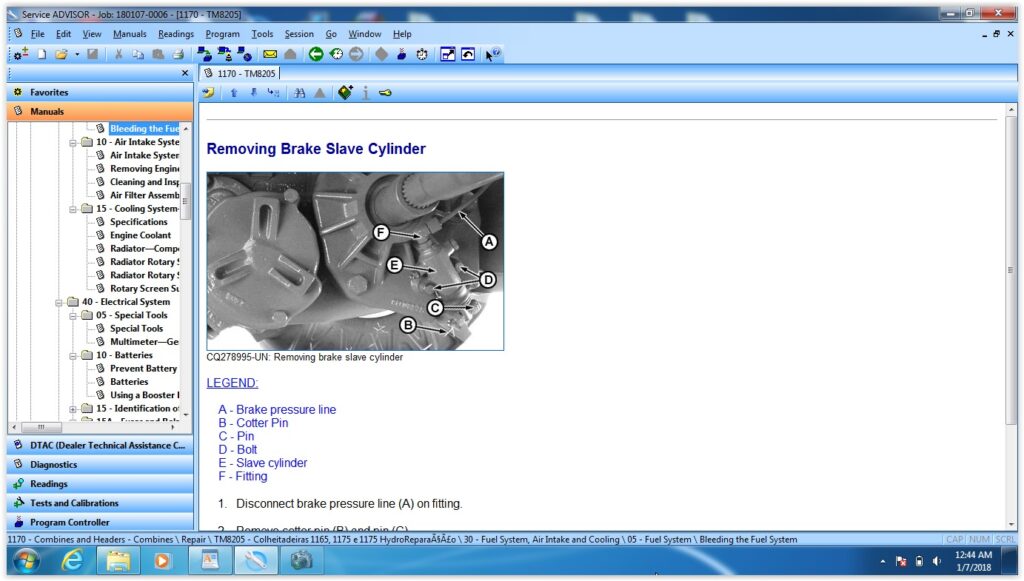
Task: Open email using the envelope toolbar icon
Action: pos(269,54)
